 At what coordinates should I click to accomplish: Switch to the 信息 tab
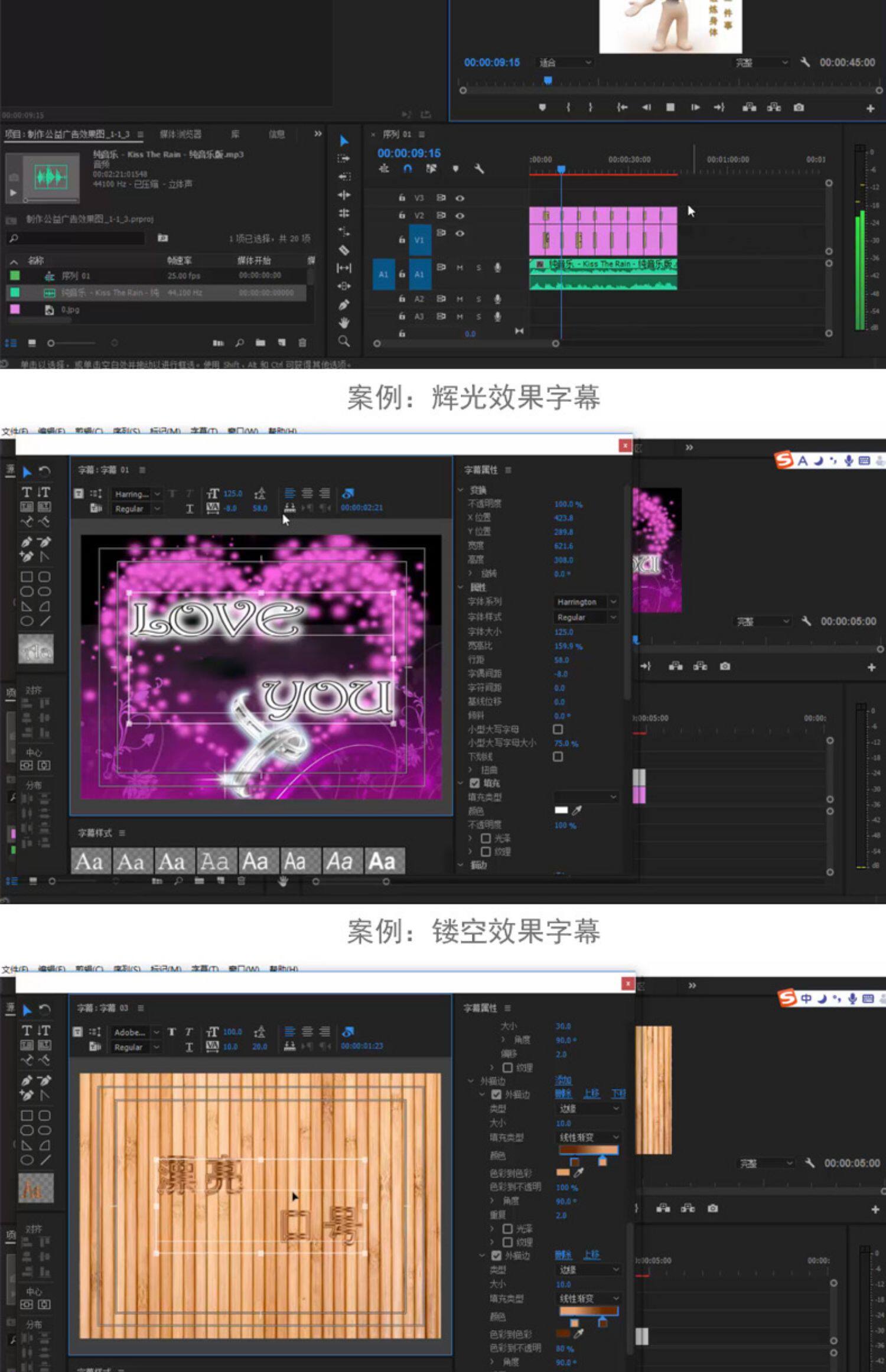click(x=276, y=134)
